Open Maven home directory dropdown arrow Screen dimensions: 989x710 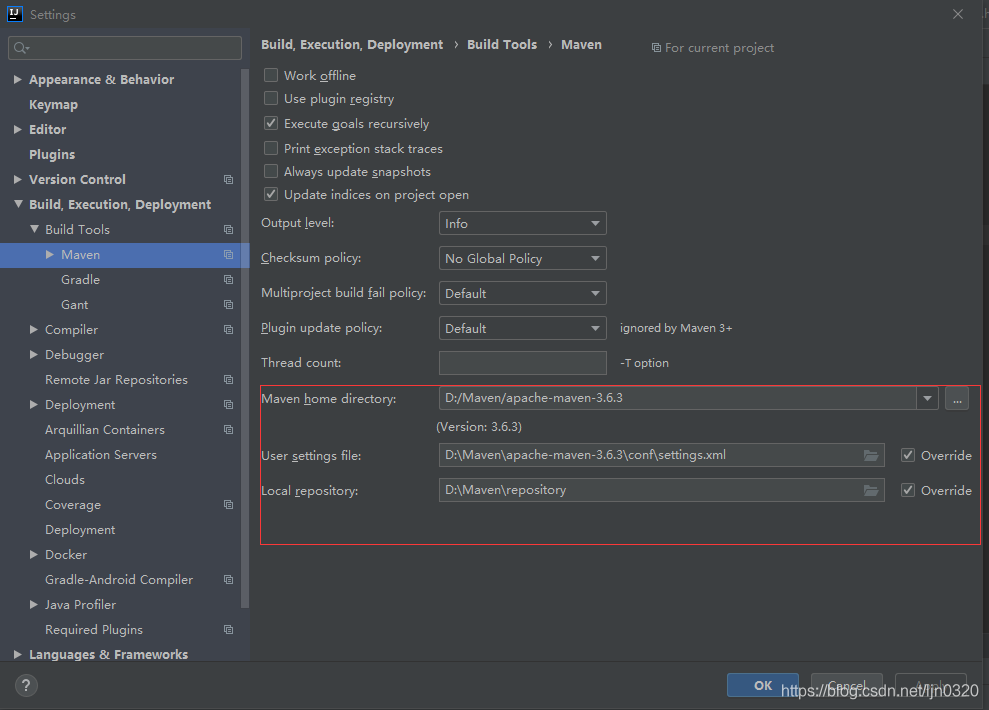tap(929, 399)
